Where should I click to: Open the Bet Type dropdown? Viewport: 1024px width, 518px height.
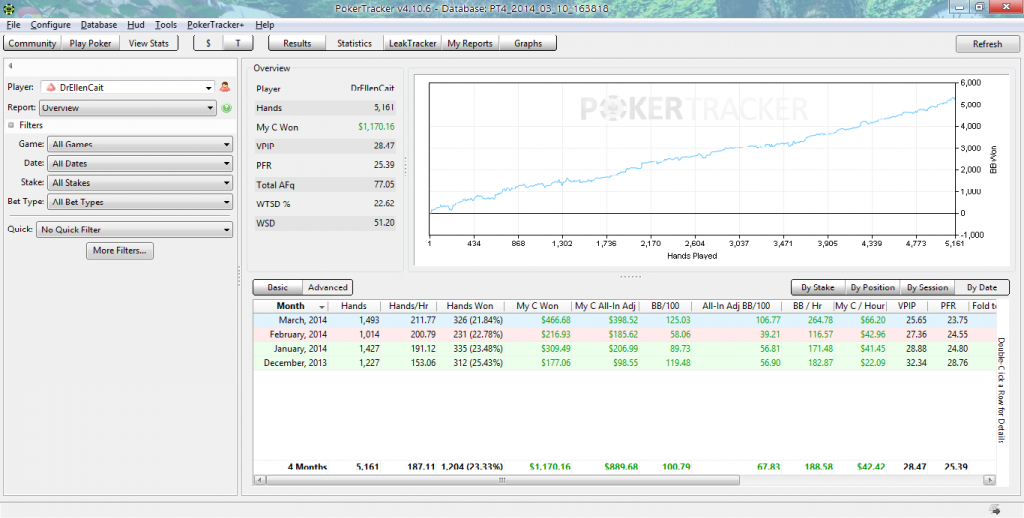coord(140,202)
